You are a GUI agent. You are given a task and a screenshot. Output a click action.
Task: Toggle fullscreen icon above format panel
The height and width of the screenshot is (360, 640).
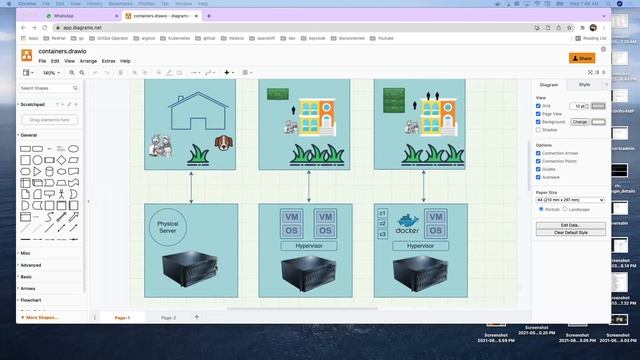coord(590,72)
